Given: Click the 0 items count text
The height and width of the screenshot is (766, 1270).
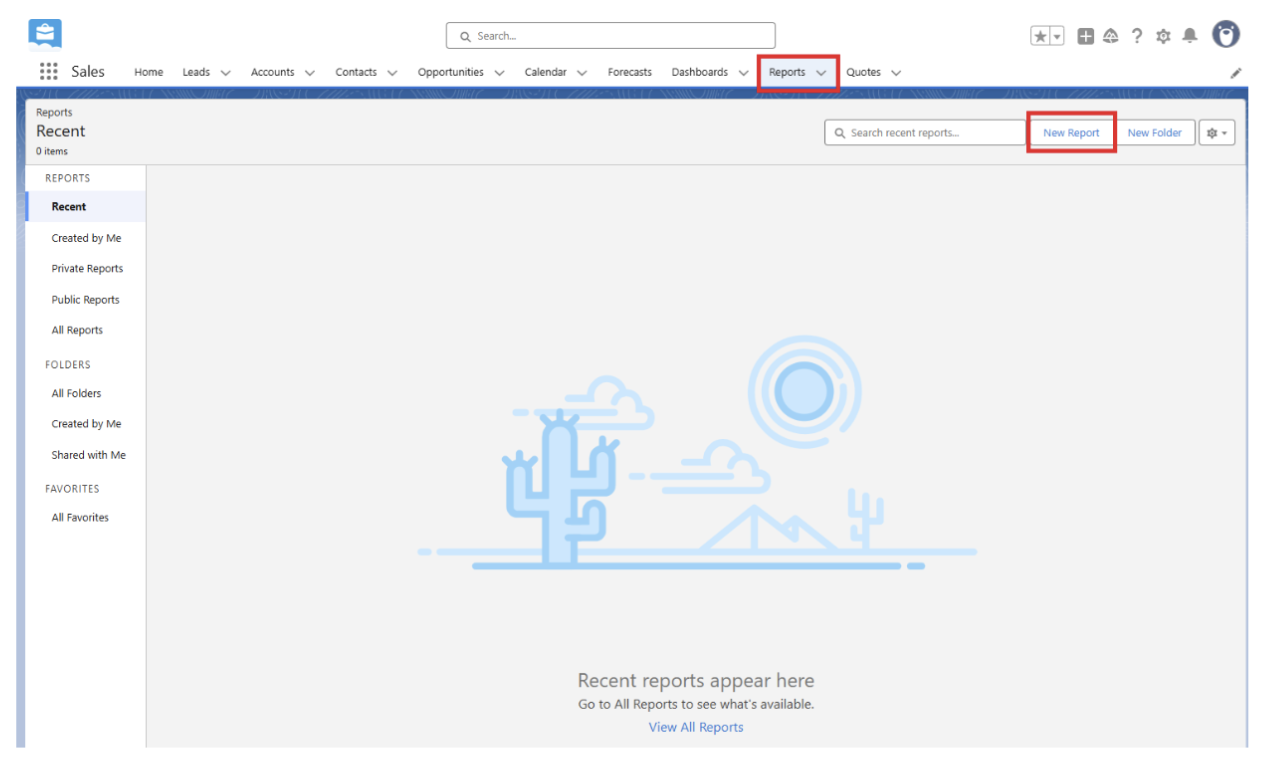Looking at the screenshot, I should point(52,152).
